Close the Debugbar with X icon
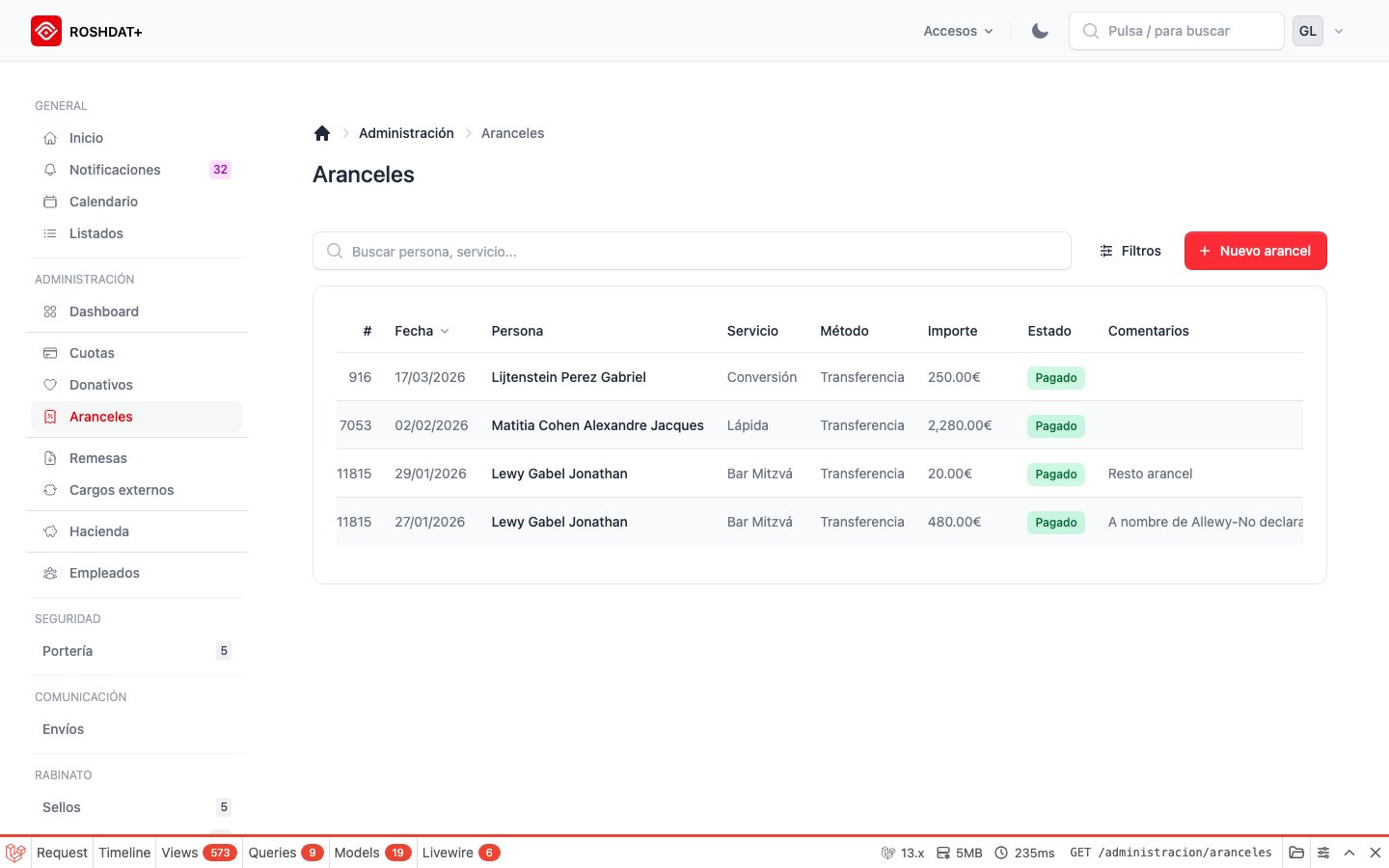The width and height of the screenshot is (1389, 868). pyautogui.click(x=1375, y=853)
